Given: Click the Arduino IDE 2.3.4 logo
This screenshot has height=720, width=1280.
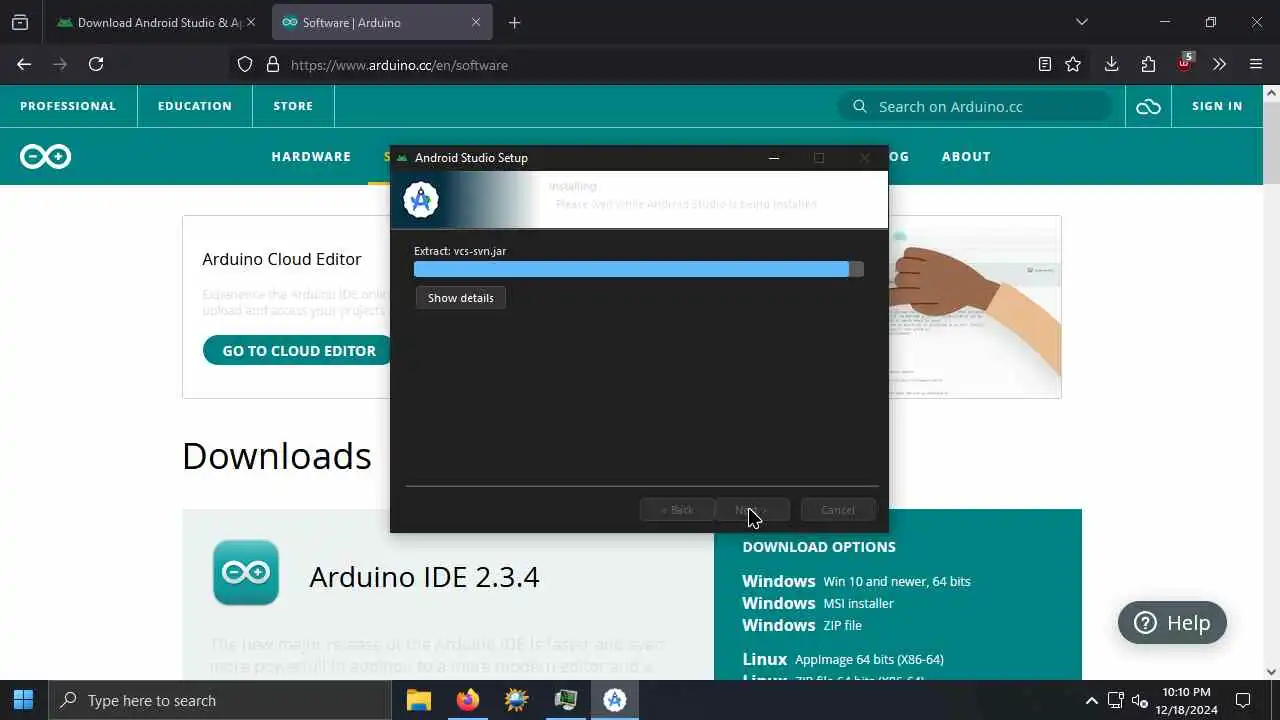Looking at the screenshot, I should point(246,573).
